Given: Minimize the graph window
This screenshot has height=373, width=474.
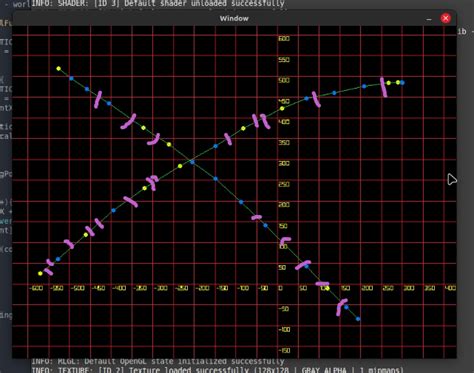Looking at the screenshot, I should [429, 19].
